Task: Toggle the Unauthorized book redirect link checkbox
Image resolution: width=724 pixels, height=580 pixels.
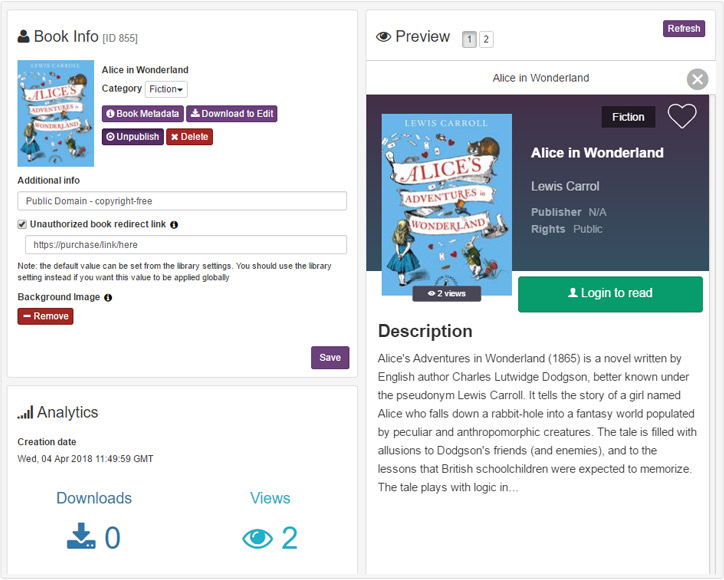Action: (x=22, y=225)
